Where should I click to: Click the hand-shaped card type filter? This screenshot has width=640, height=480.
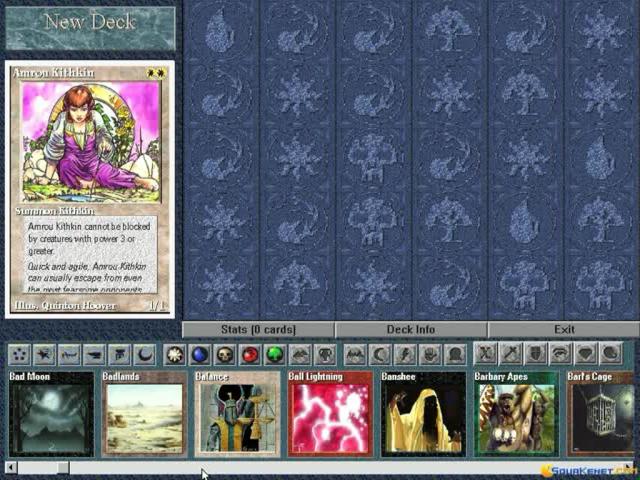click(431, 354)
